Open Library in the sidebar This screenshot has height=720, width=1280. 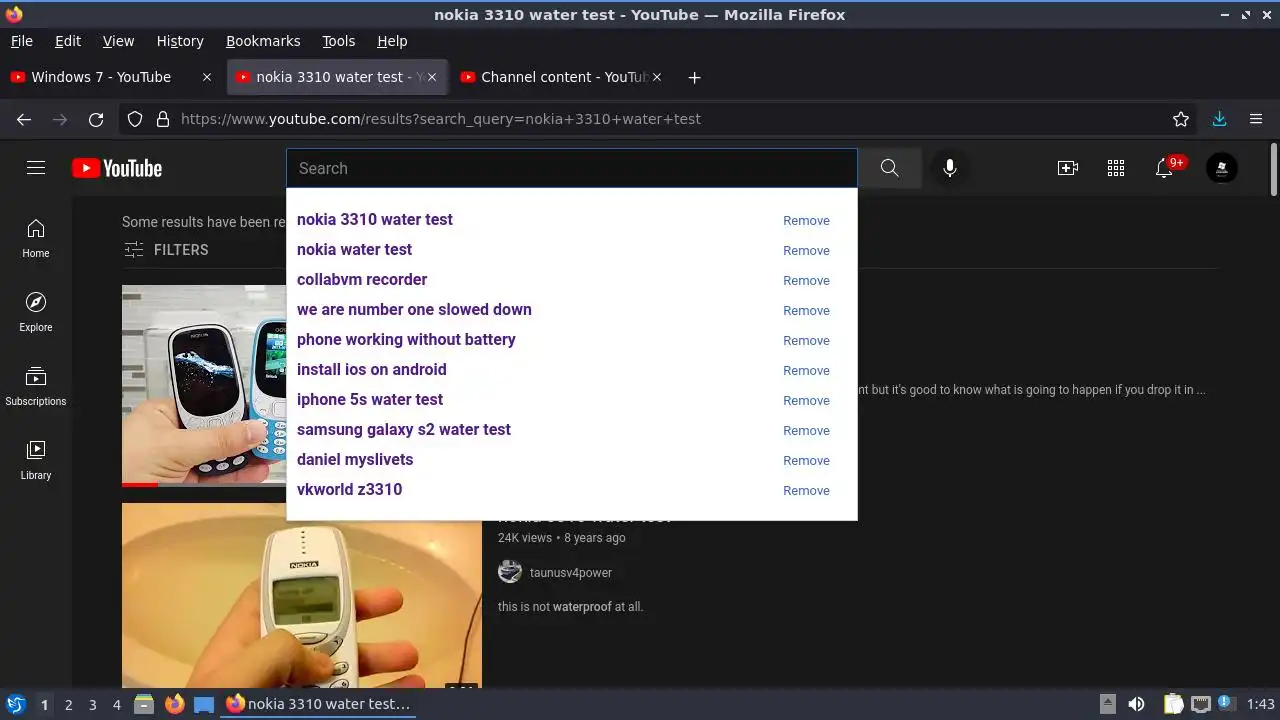click(36, 460)
